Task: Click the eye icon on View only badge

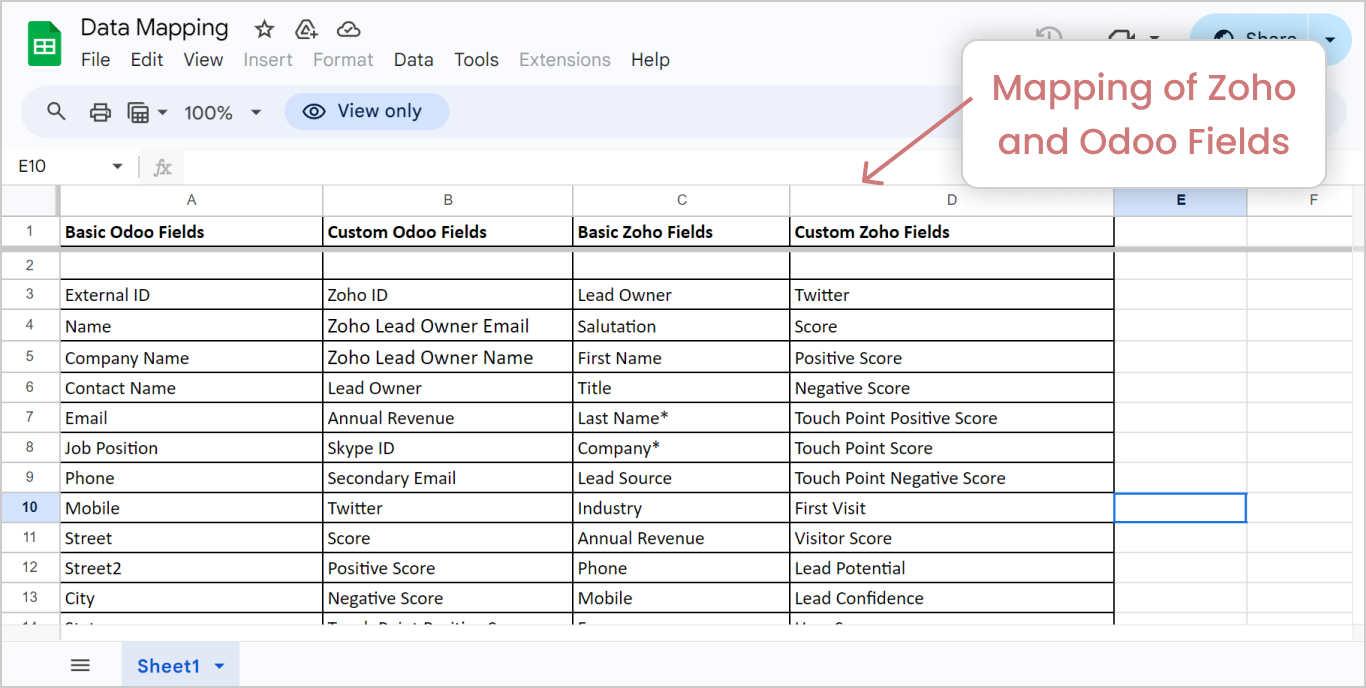Action: tap(315, 111)
